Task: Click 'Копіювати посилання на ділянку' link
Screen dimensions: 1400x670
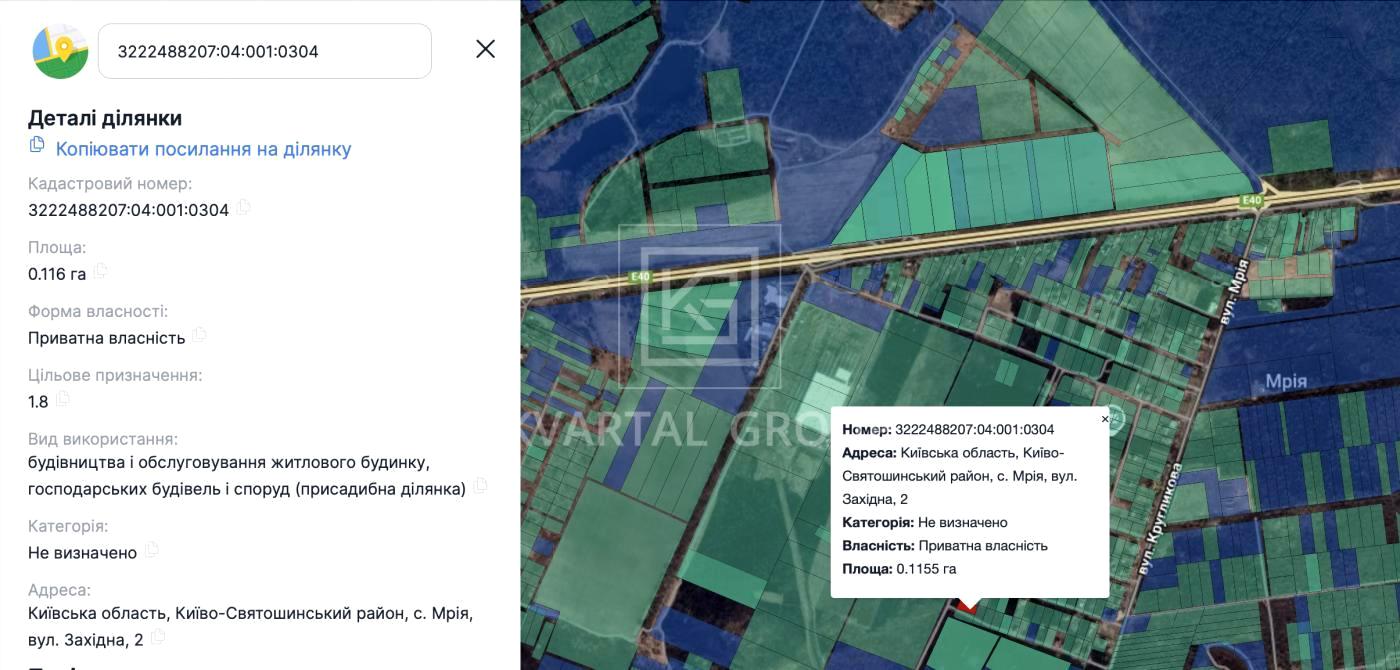Action: (x=203, y=149)
